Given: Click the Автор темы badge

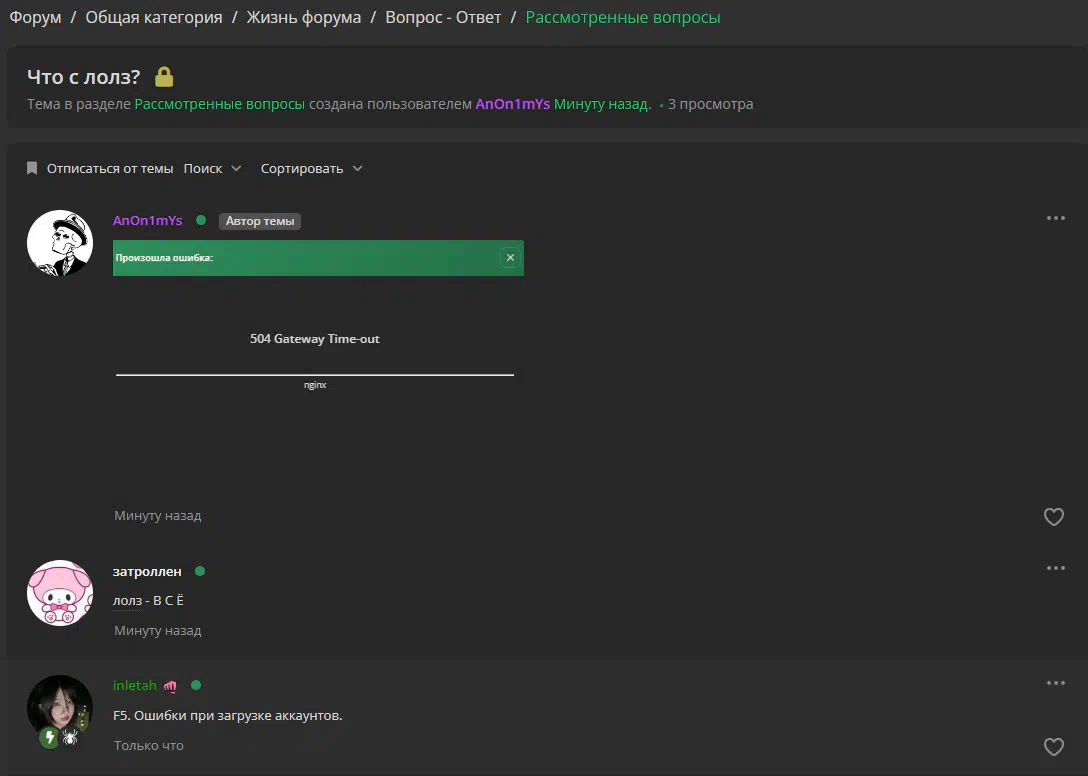Looking at the screenshot, I should point(260,221).
